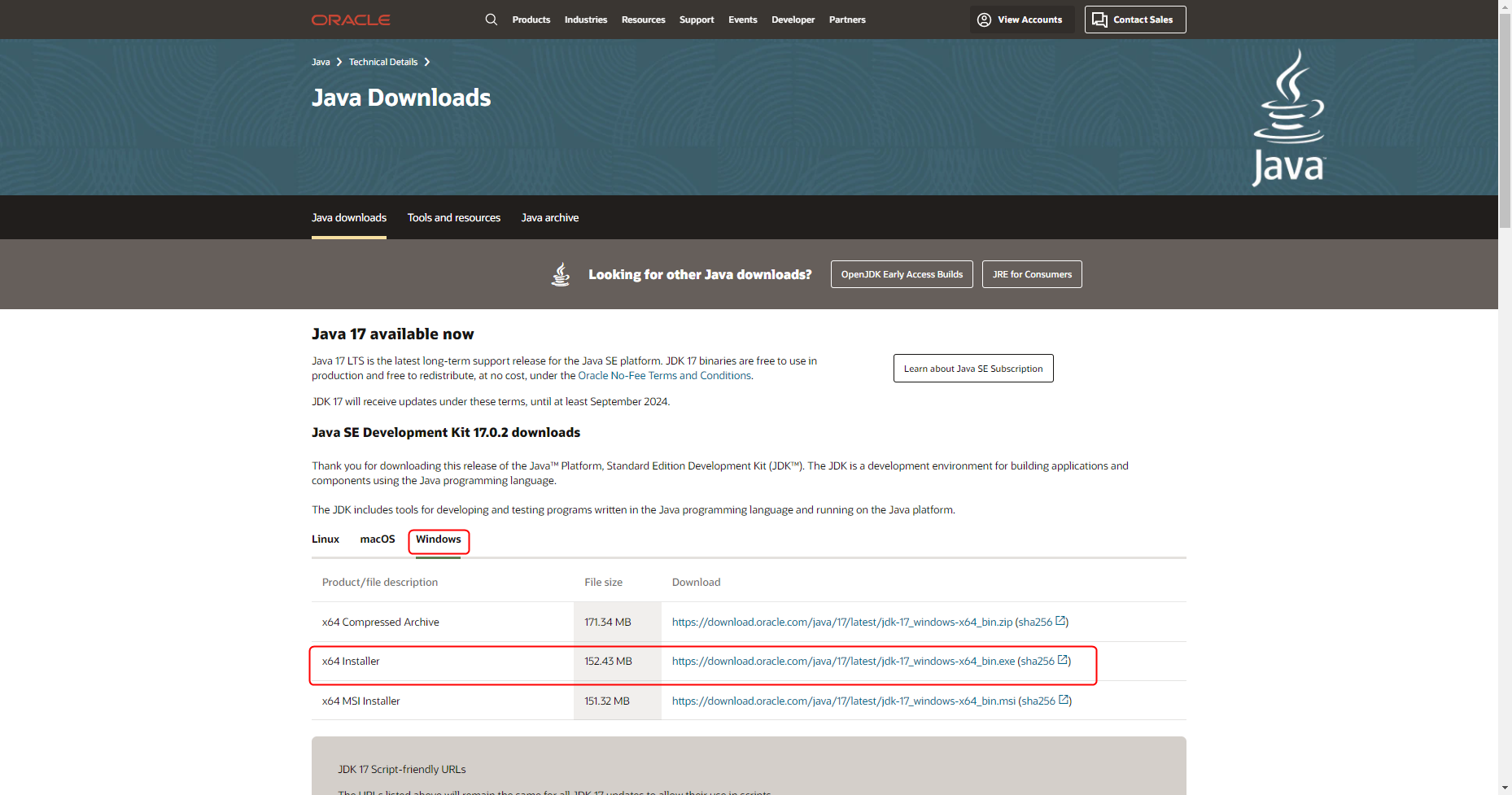The width and height of the screenshot is (1512, 795).
Task: Go to Java breadcrumb link
Action: [x=321, y=62]
